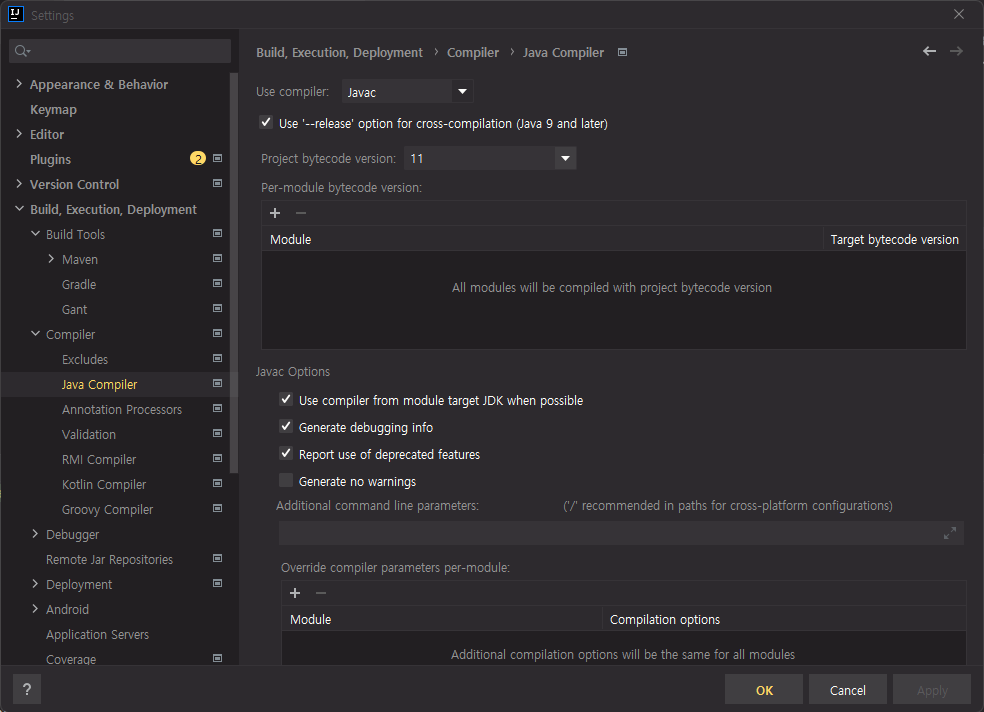The width and height of the screenshot is (984, 712).
Task: Click the project-level icon beside Remote Jar Repositories
Action: tap(217, 559)
